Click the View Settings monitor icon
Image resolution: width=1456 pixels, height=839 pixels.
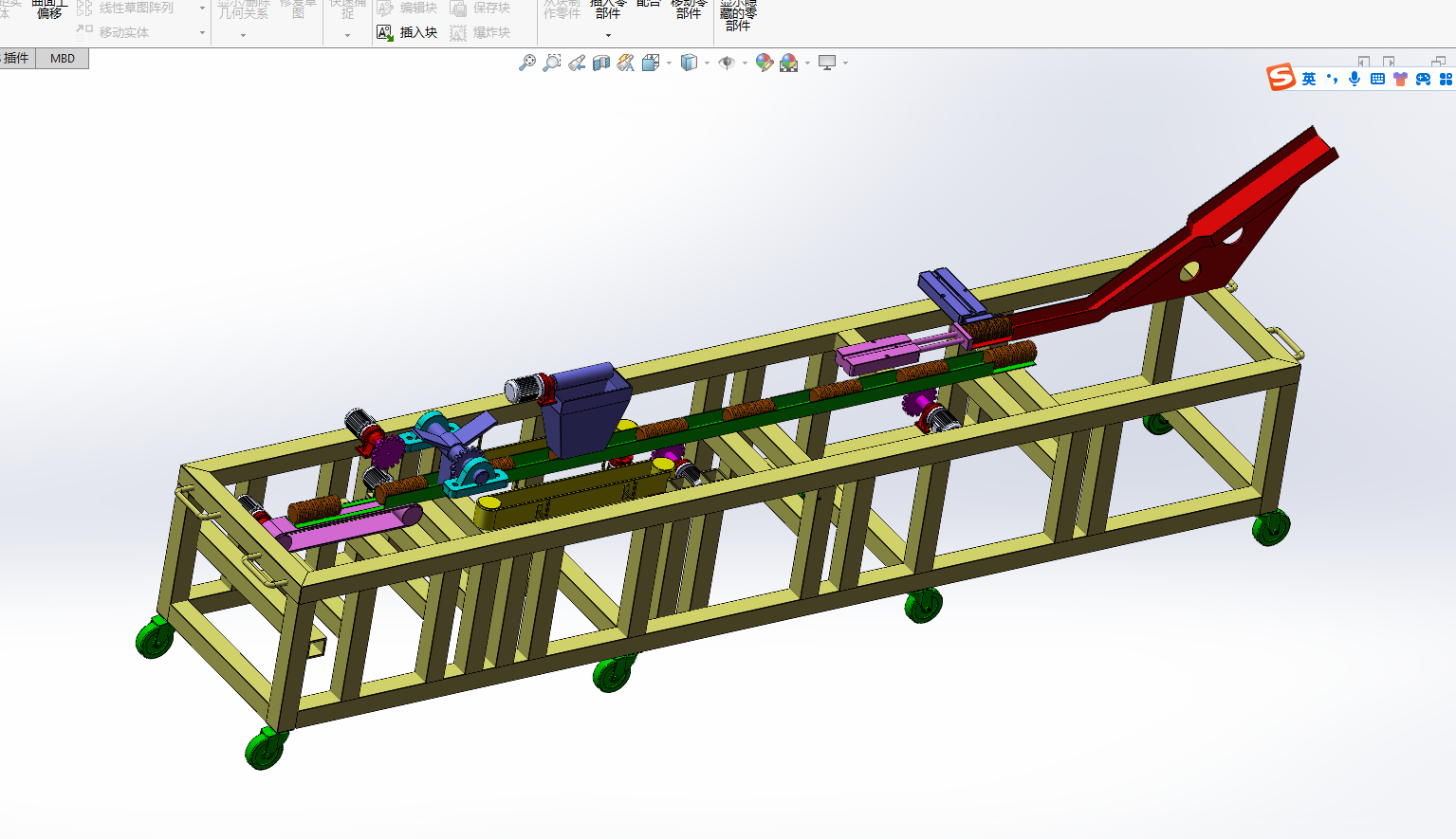click(827, 63)
